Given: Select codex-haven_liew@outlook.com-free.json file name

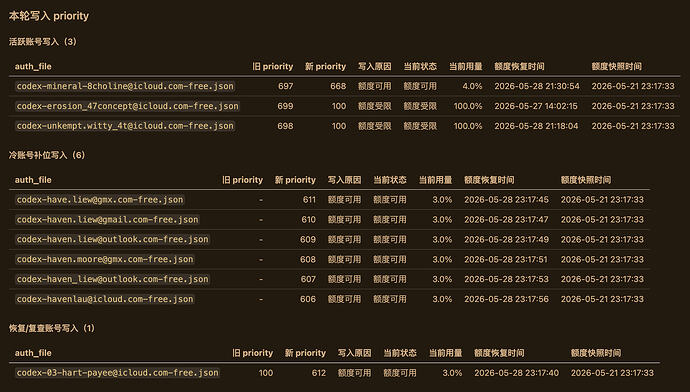Looking at the screenshot, I should pos(112,279).
